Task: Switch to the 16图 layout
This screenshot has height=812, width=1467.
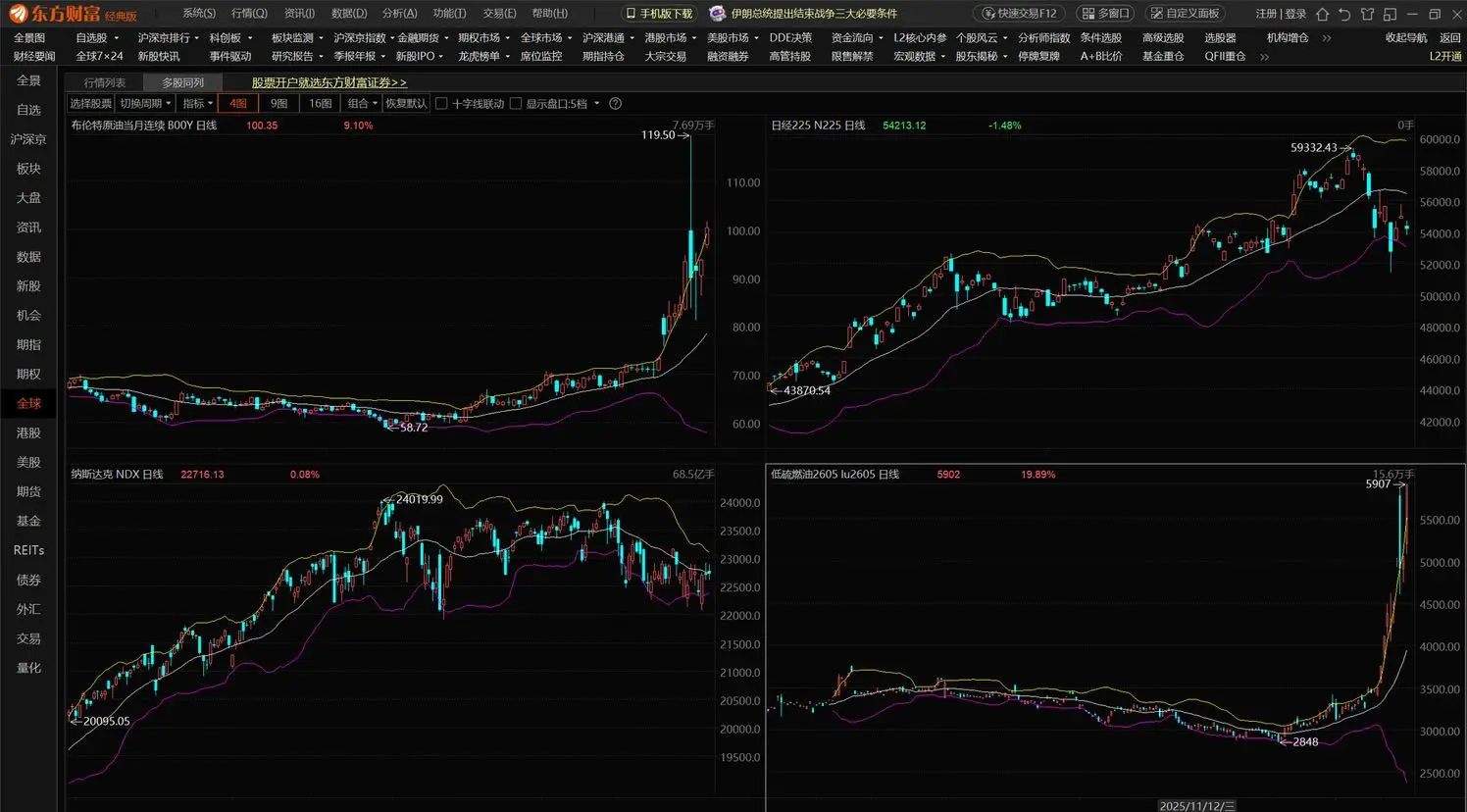Action: (x=321, y=104)
